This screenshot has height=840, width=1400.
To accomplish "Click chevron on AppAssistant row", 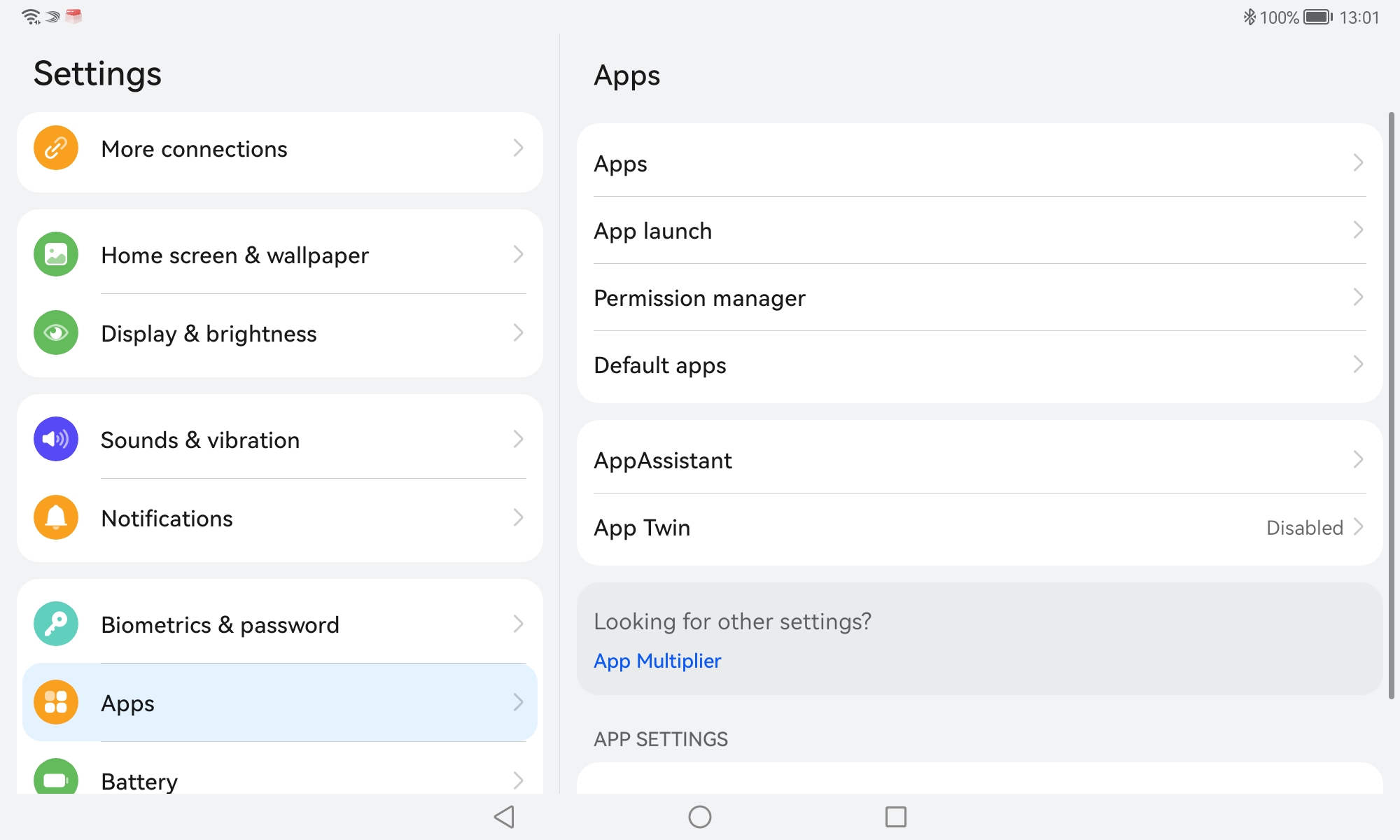I will click(x=1358, y=459).
